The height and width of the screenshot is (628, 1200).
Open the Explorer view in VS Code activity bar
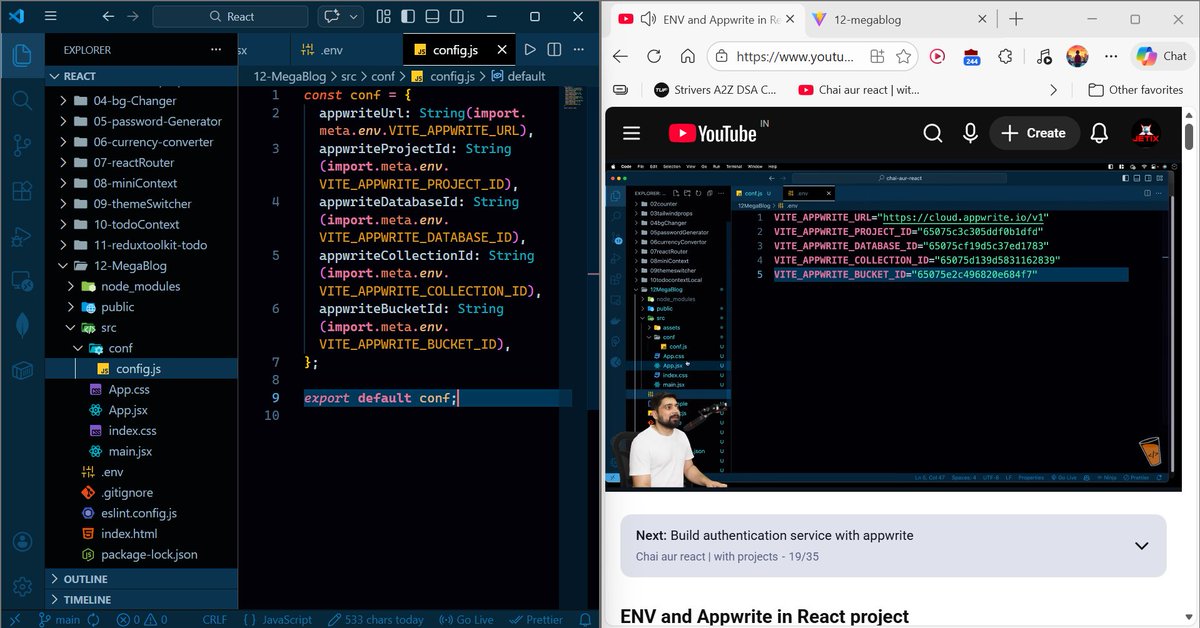tap(21, 55)
